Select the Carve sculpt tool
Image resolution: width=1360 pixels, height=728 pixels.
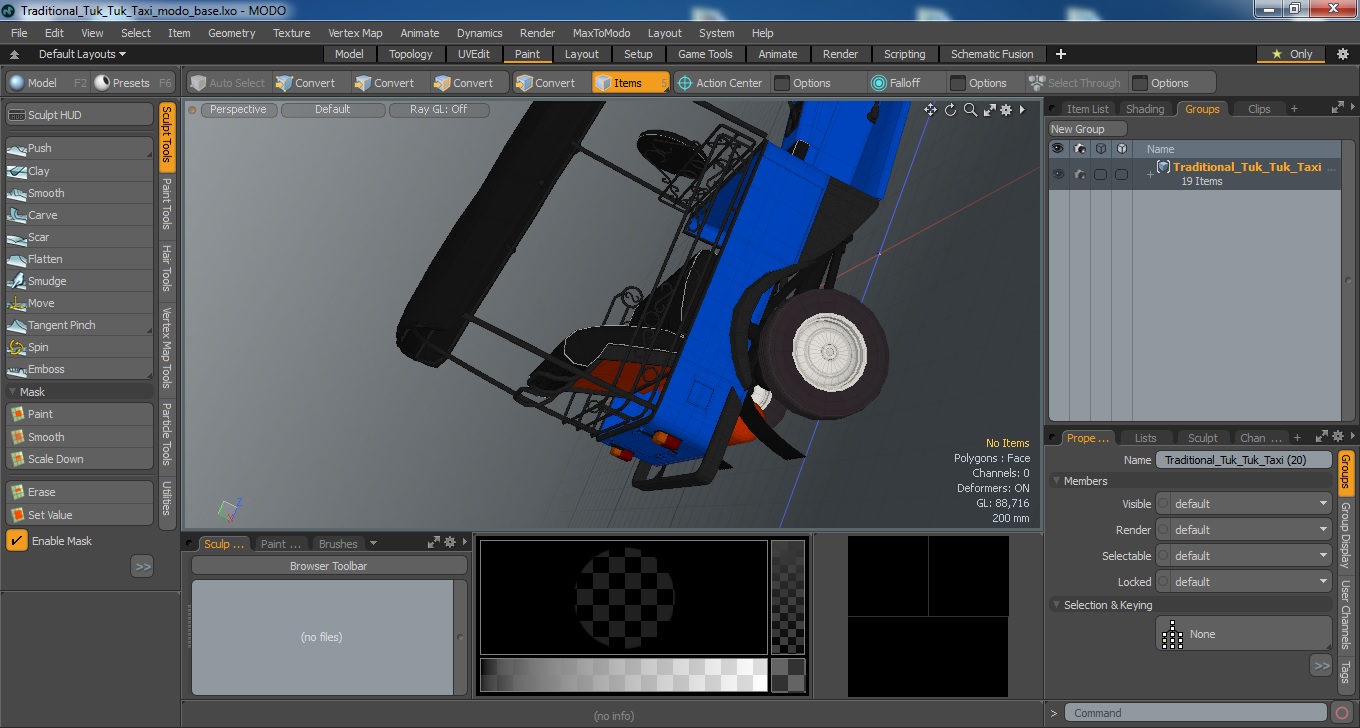[80, 215]
